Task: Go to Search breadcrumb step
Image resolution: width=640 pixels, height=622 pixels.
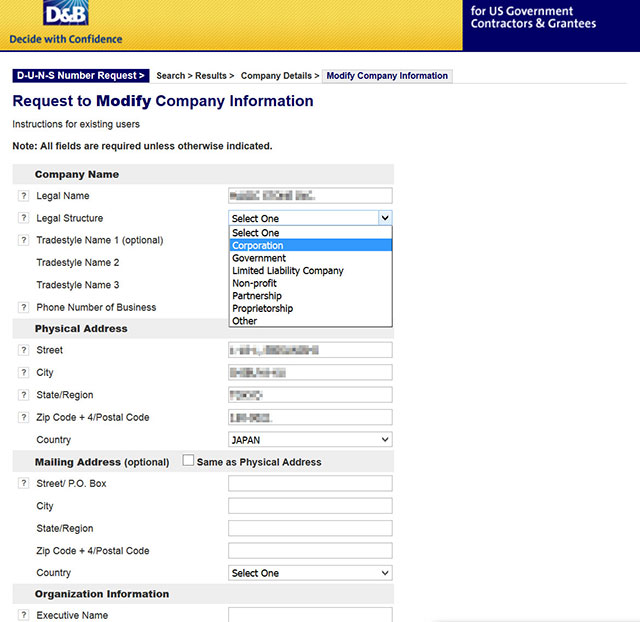Action: pyautogui.click(x=171, y=76)
